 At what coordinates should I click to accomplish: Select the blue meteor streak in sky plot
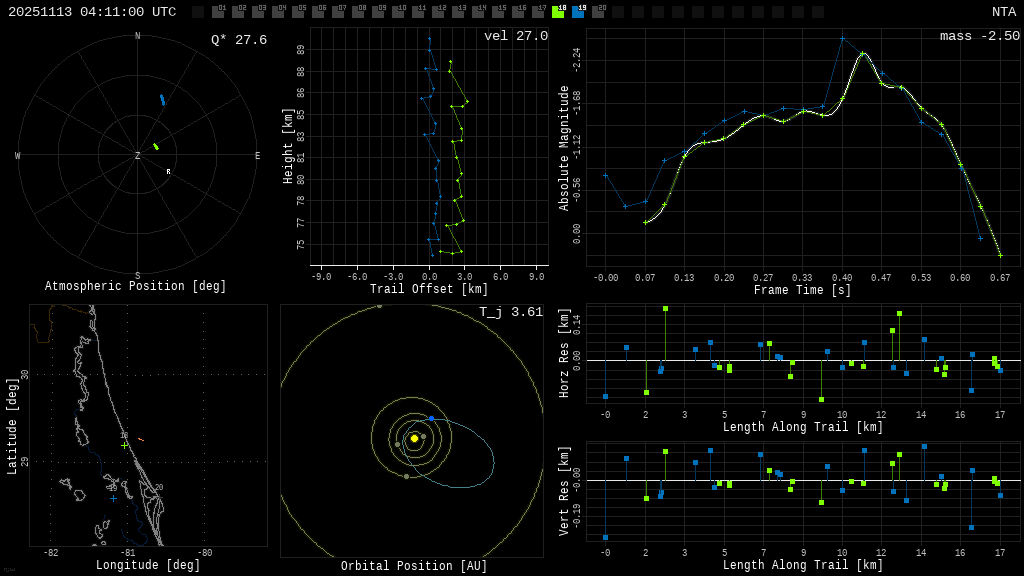[x=162, y=100]
